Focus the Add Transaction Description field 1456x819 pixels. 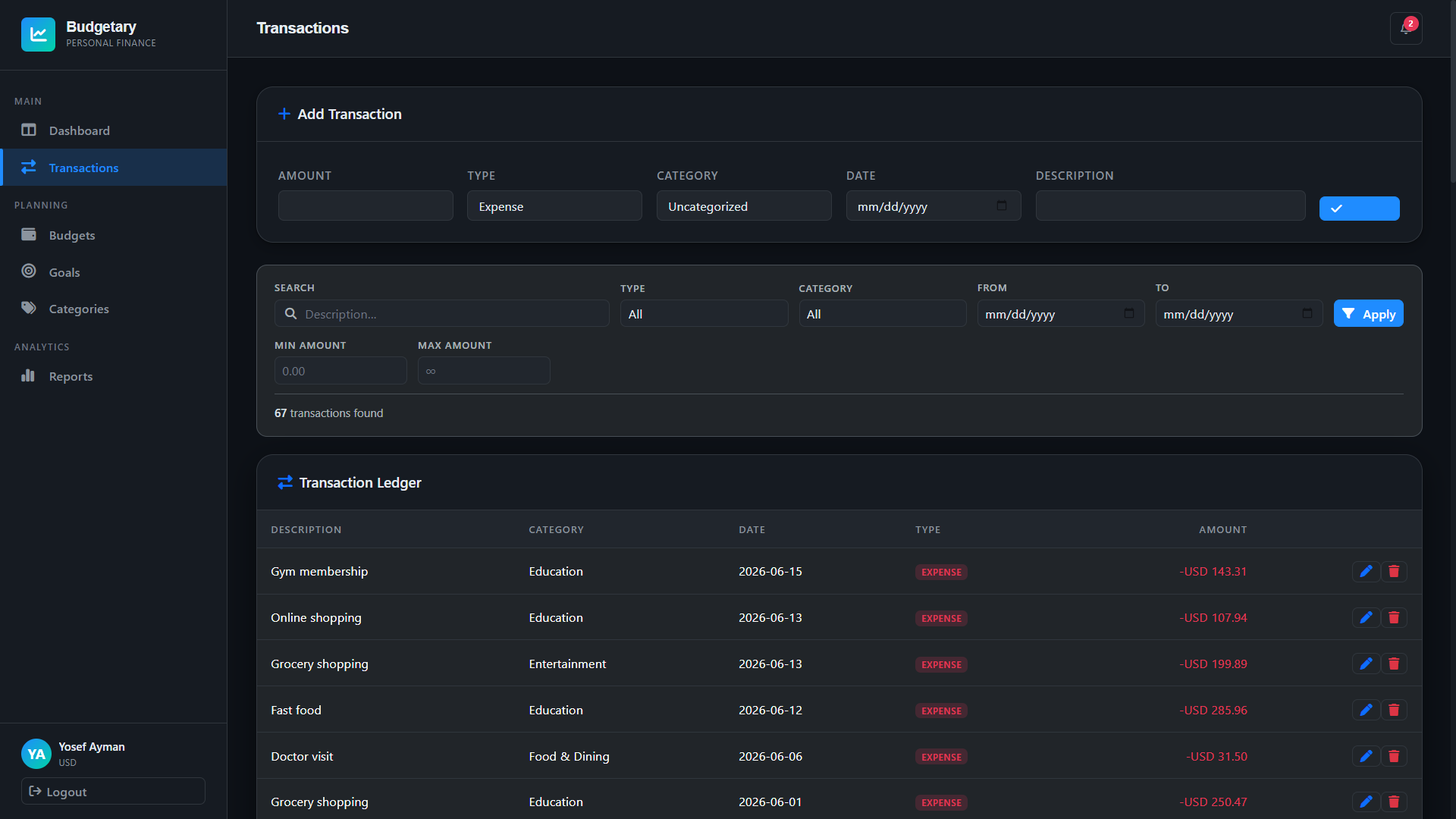1170,206
